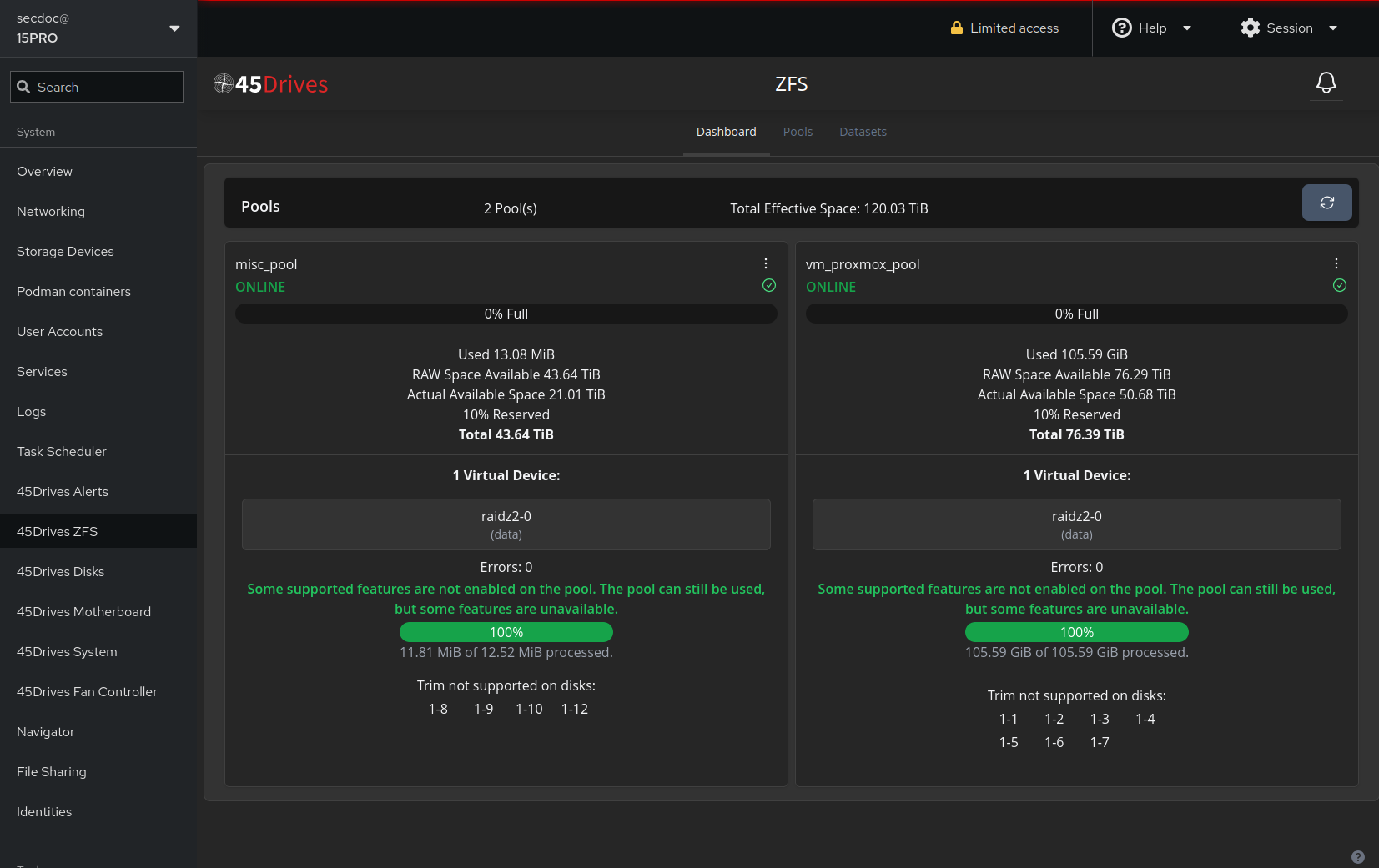1379x868 pixels.
Task: Open 45Drives Motherboard
Action: pyautogui.click(x=98, y=611)
